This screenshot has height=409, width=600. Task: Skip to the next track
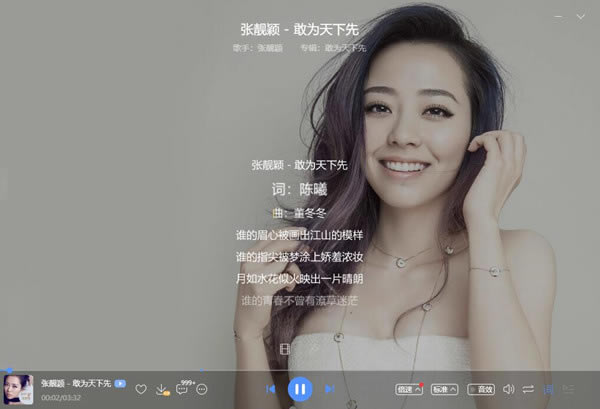329,389
